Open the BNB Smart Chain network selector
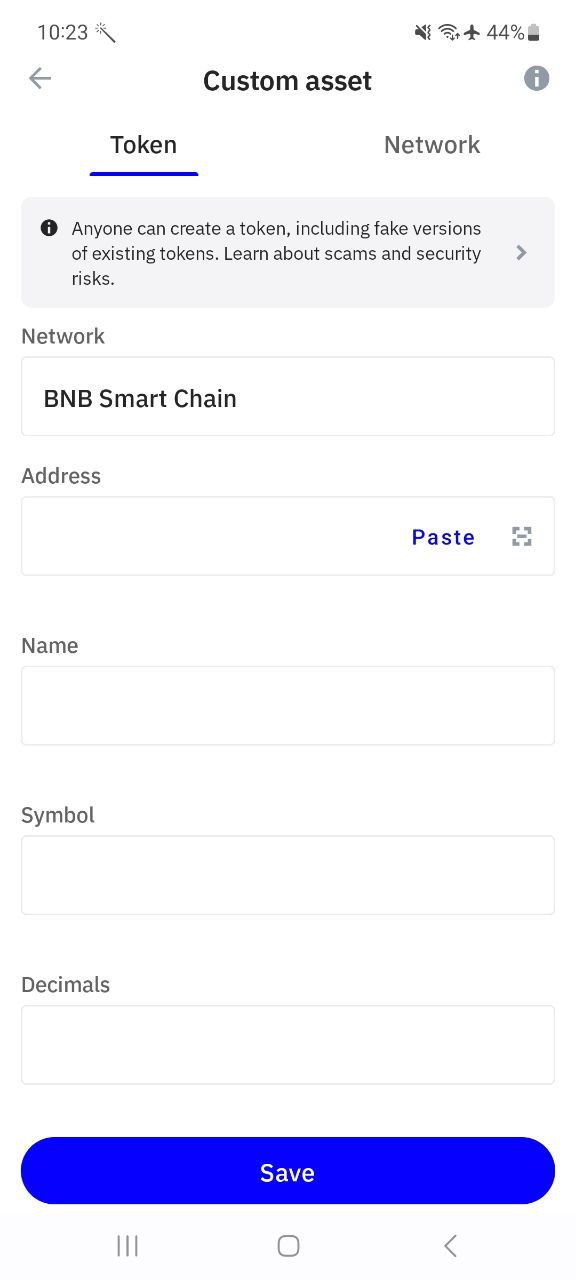 pos(288,396)
